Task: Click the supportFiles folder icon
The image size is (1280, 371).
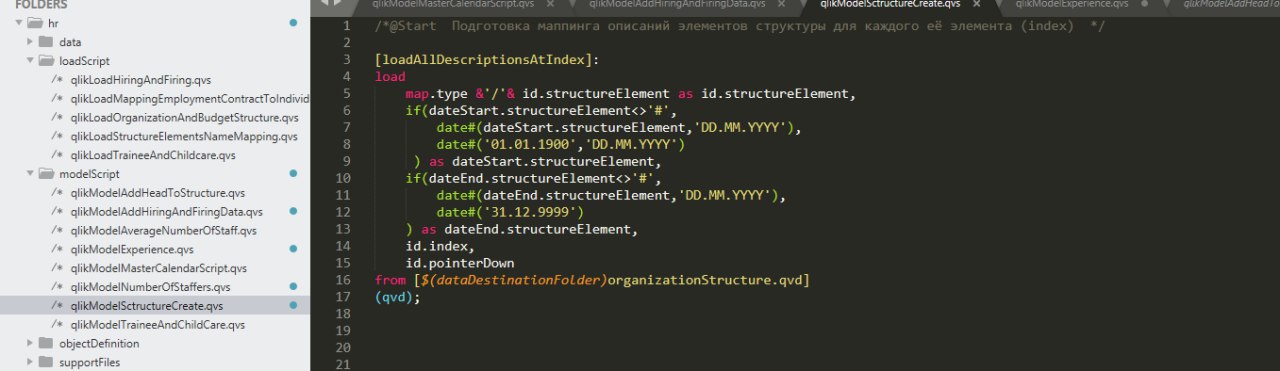Action: (46, 362)
